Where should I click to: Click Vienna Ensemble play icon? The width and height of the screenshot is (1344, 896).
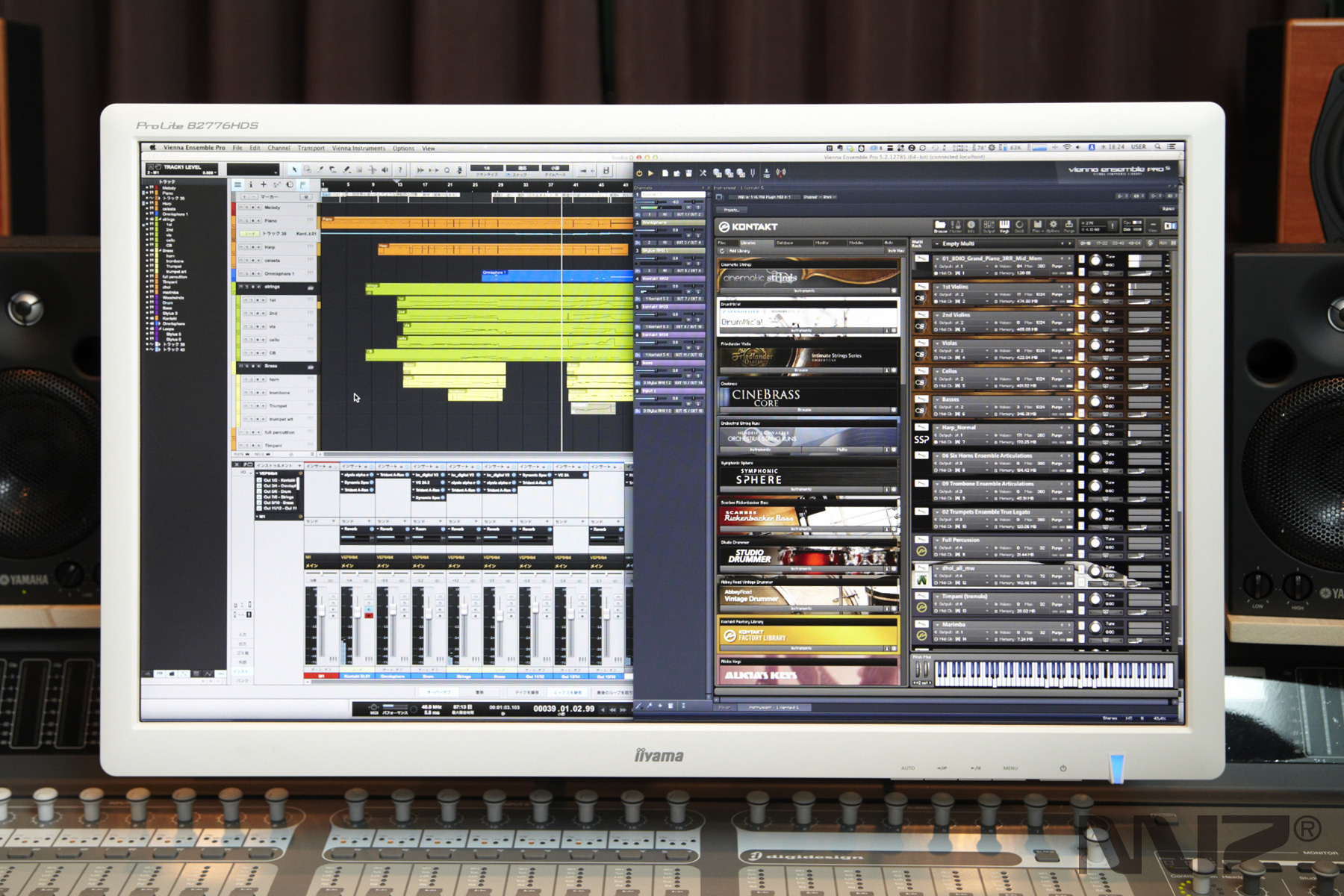tap(650, 173)
